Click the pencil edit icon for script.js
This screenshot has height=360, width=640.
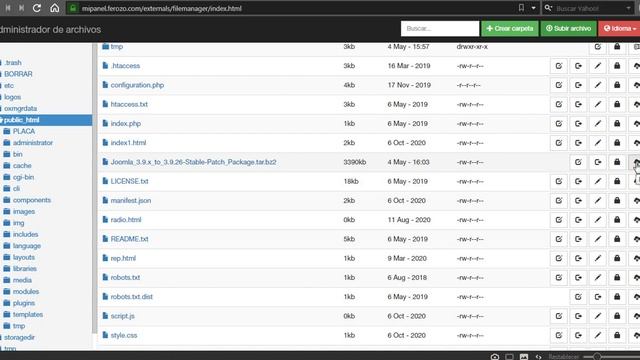click(x=598, y=316)
